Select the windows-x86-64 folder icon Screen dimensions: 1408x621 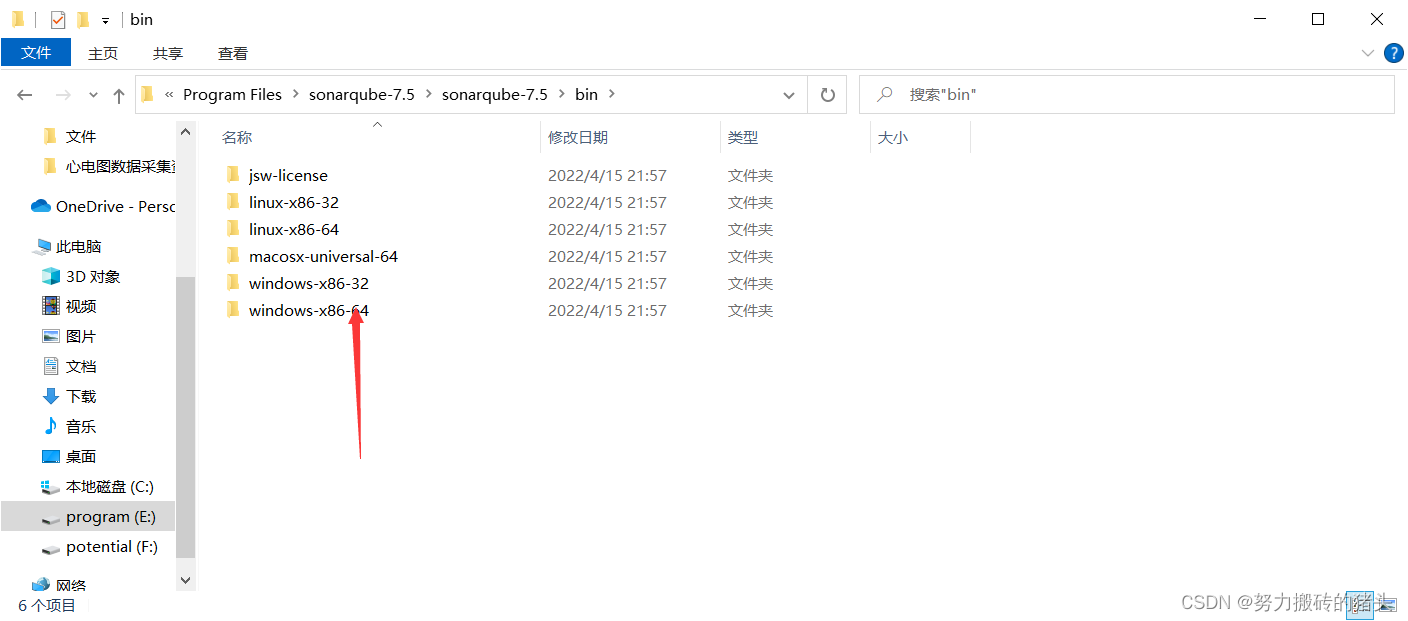233,310
